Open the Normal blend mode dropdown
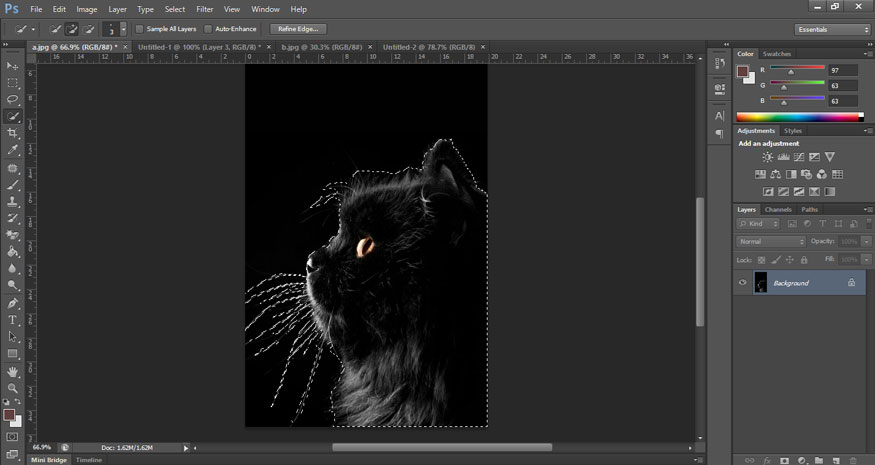Viewport: 875px width, 465px height. click(x=771, y=241)
